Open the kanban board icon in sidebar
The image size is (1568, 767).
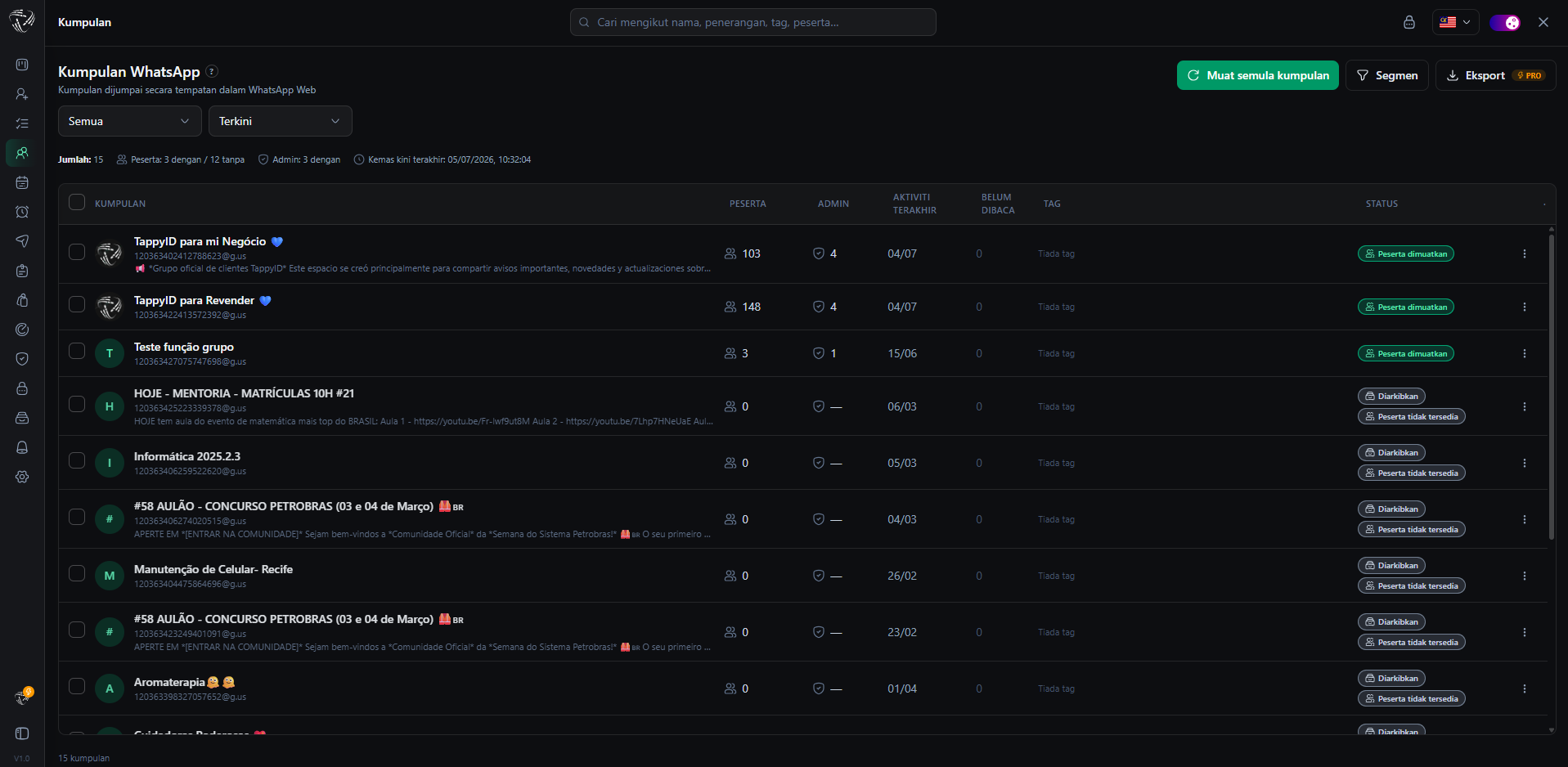click(x=22, y=65)
